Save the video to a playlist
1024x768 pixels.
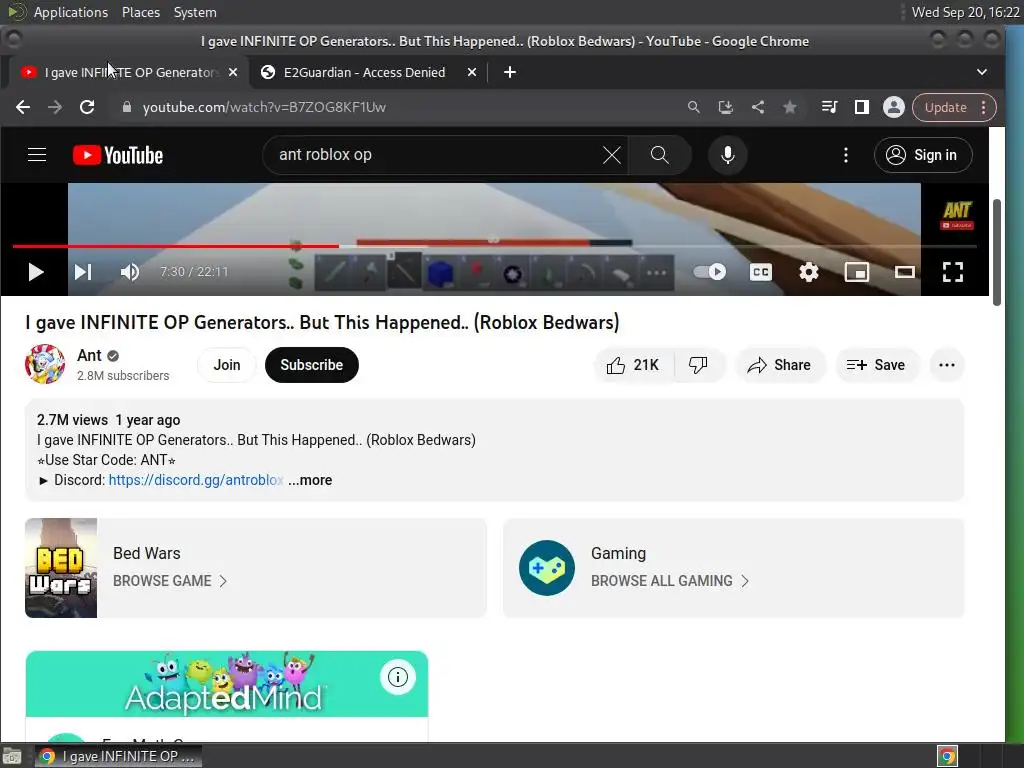pyautogui.click(x=876, y=365)
